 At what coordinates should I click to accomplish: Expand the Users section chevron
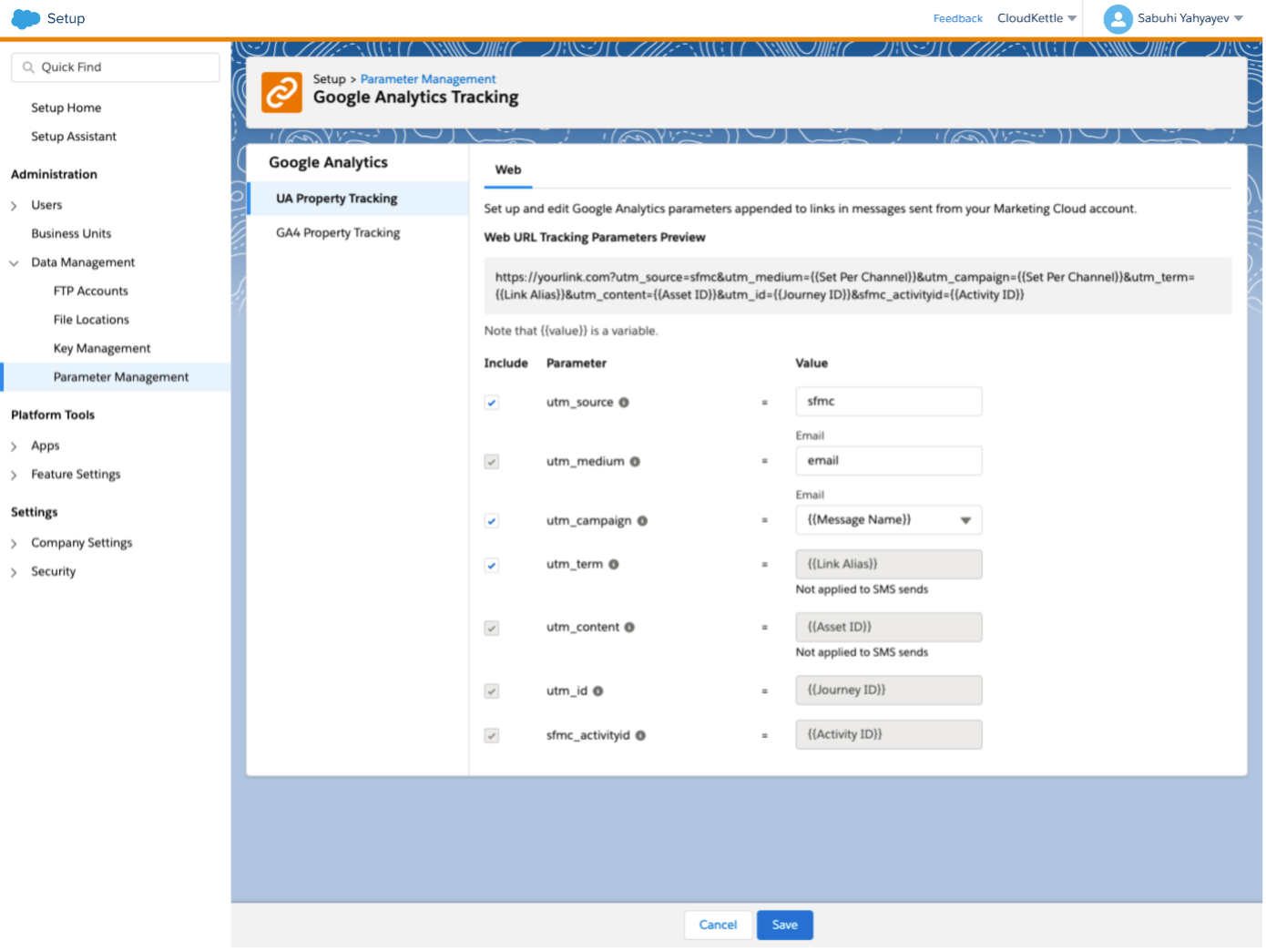pyautogui.click(x=14, y=206)
